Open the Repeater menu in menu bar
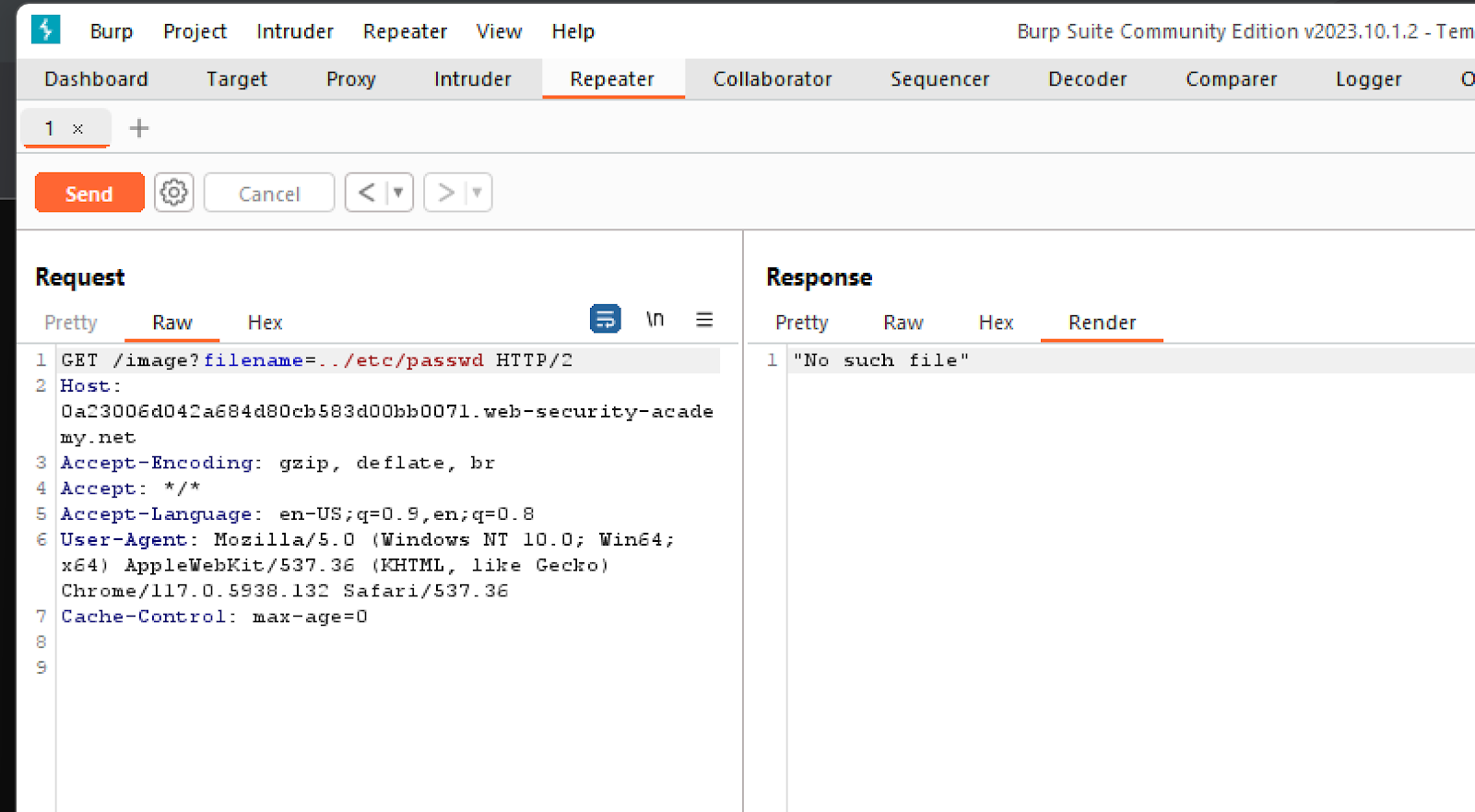 [x=405, y=31]
